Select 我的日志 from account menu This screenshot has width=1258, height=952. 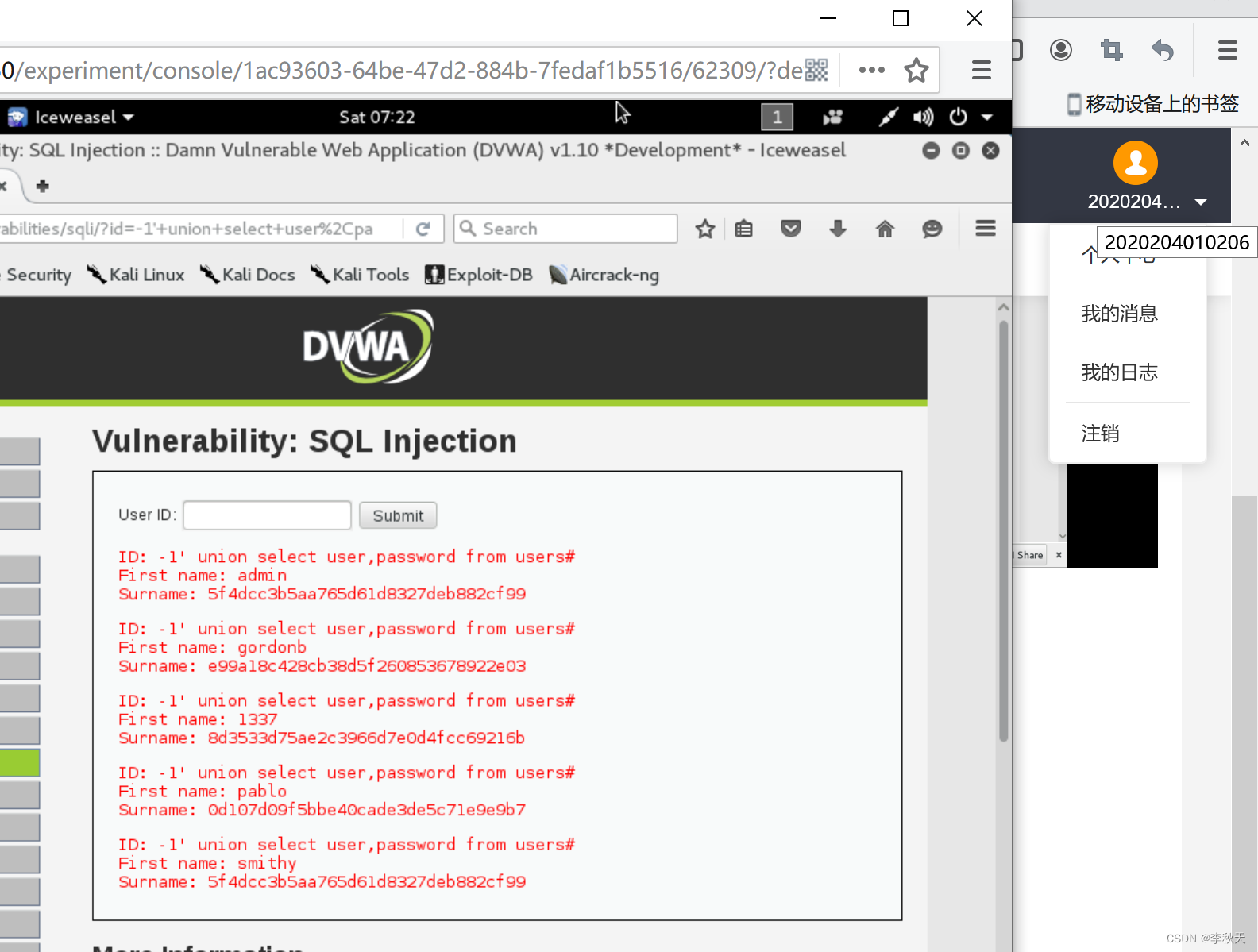[x=1119, y=372]
